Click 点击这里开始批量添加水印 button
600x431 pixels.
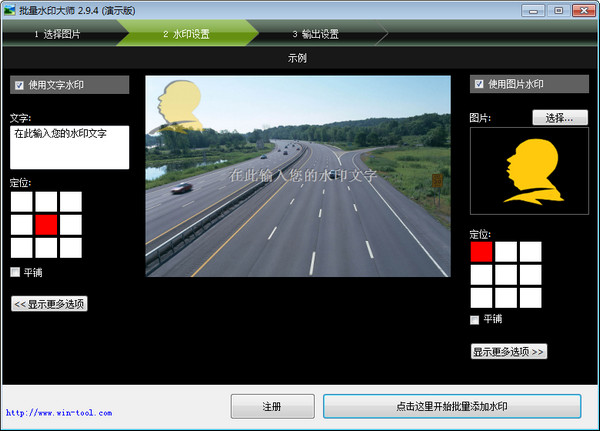[x=452, y=406]
